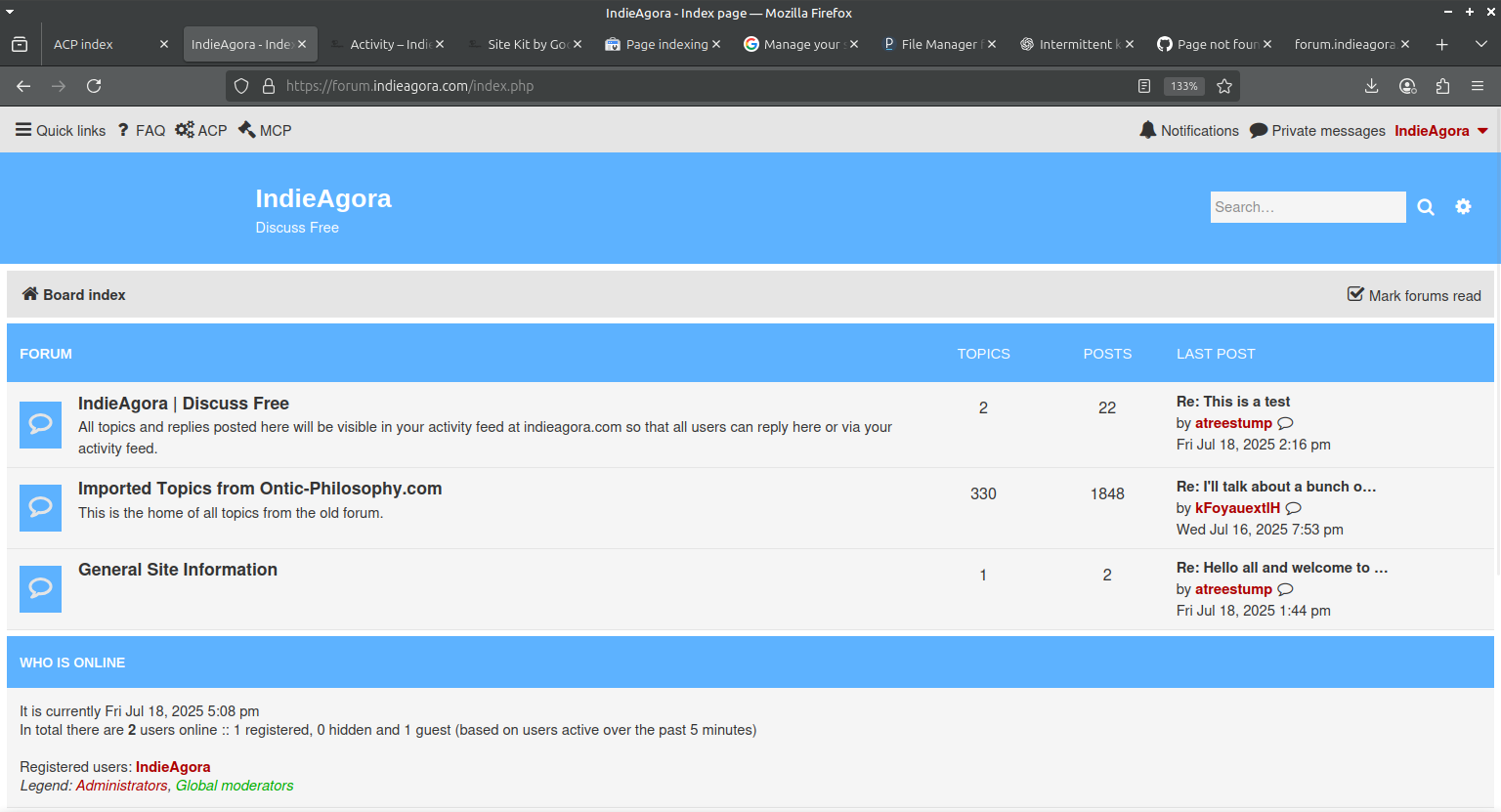Open window menu arrow in title bar
The image size is (1501, 812).
click(x=10, y=12)
